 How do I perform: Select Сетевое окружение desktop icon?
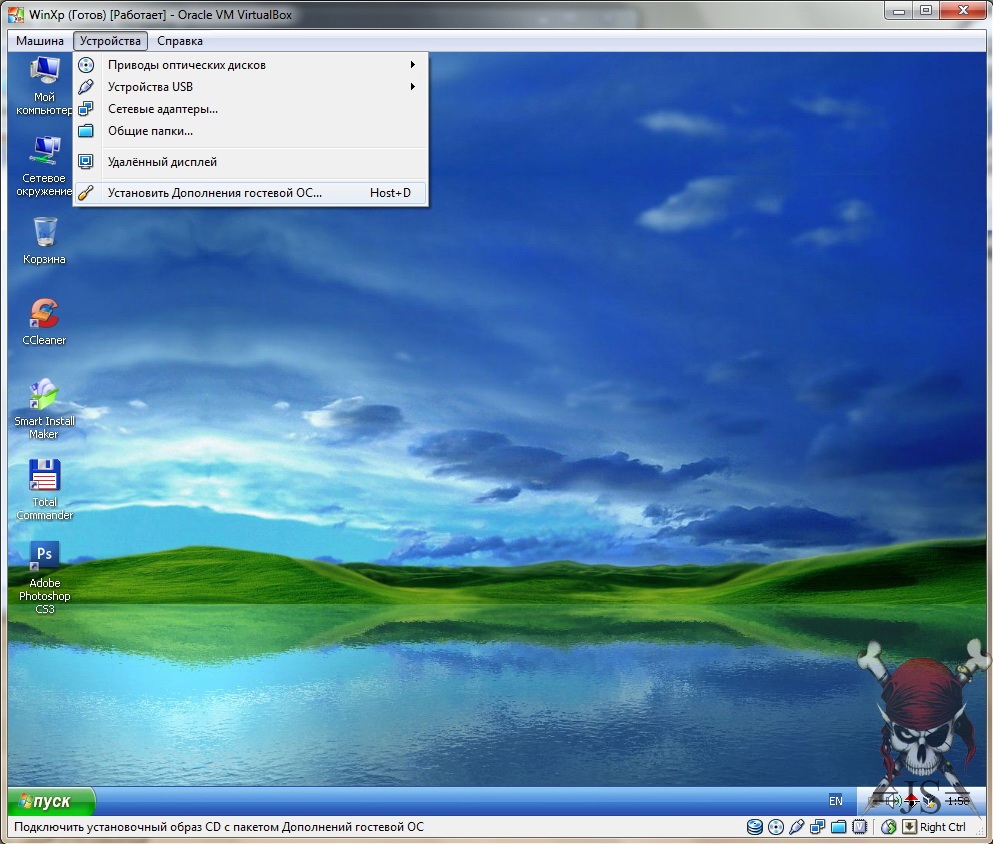(x=44, y=167)
